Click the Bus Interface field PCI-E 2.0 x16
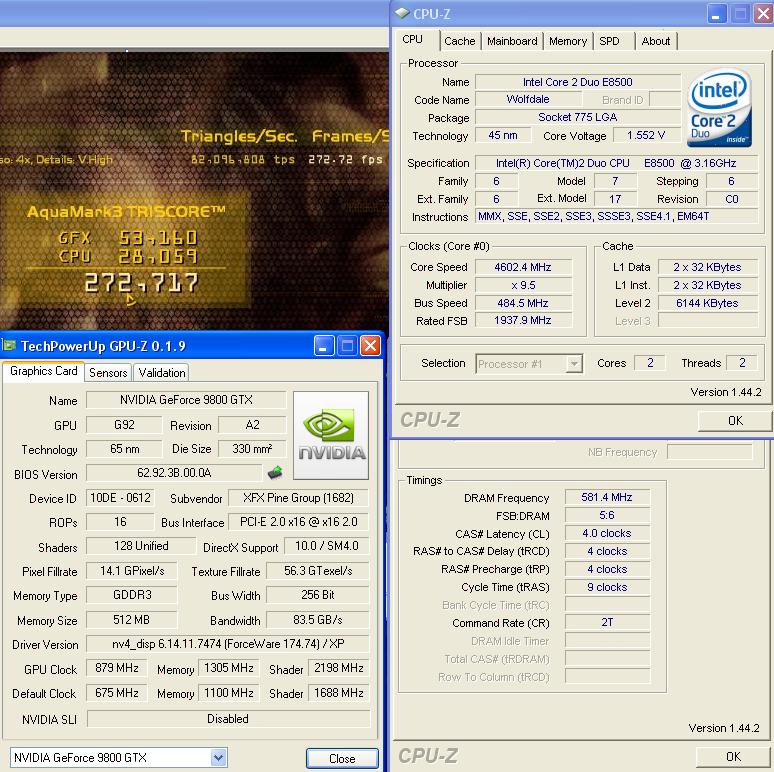 298,522
